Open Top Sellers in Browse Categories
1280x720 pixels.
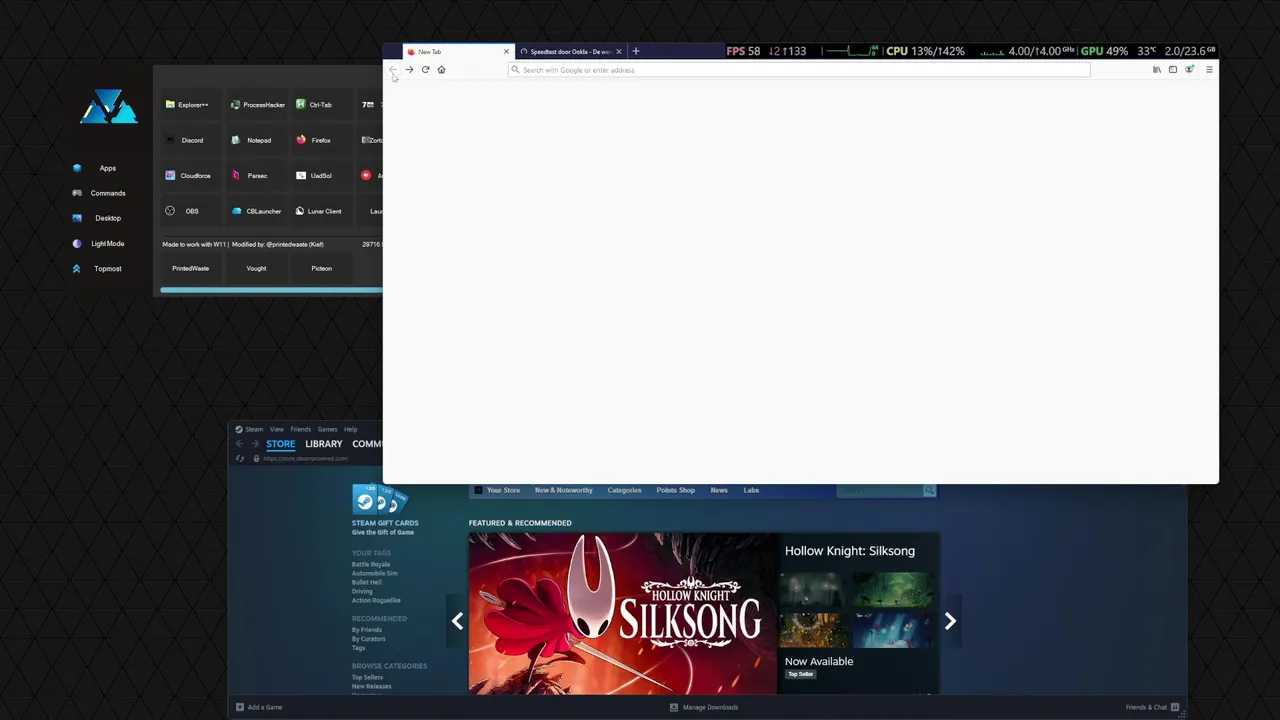click(367, 677)
